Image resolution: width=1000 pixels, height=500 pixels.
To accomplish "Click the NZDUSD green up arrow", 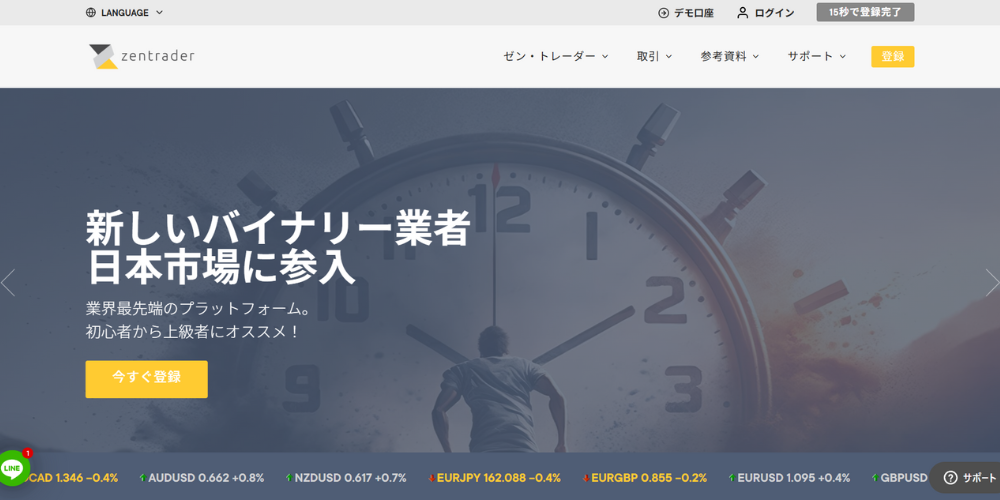I will [289, 478].
